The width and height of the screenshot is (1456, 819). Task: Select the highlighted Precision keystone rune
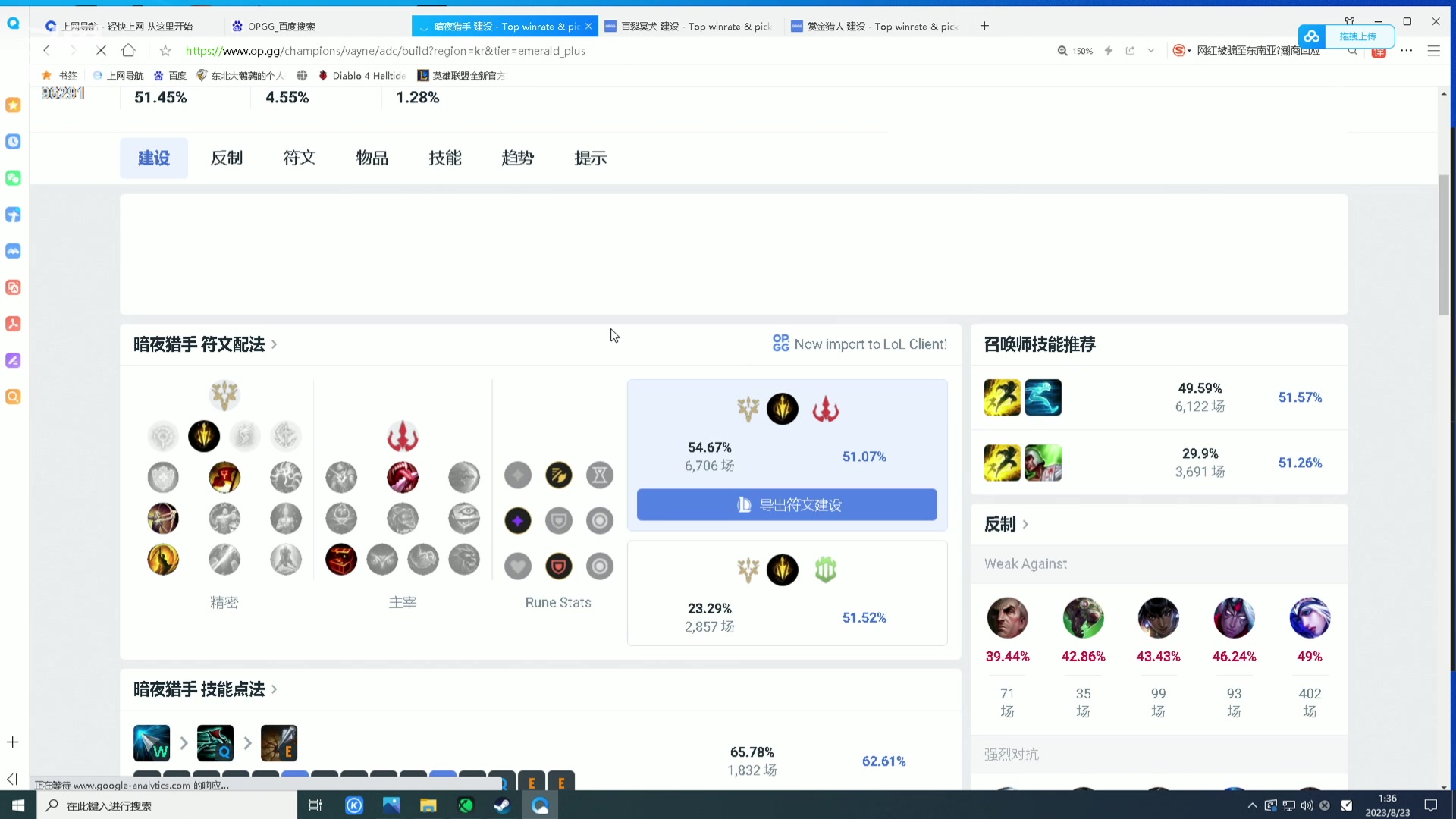[x=204, y=436]
